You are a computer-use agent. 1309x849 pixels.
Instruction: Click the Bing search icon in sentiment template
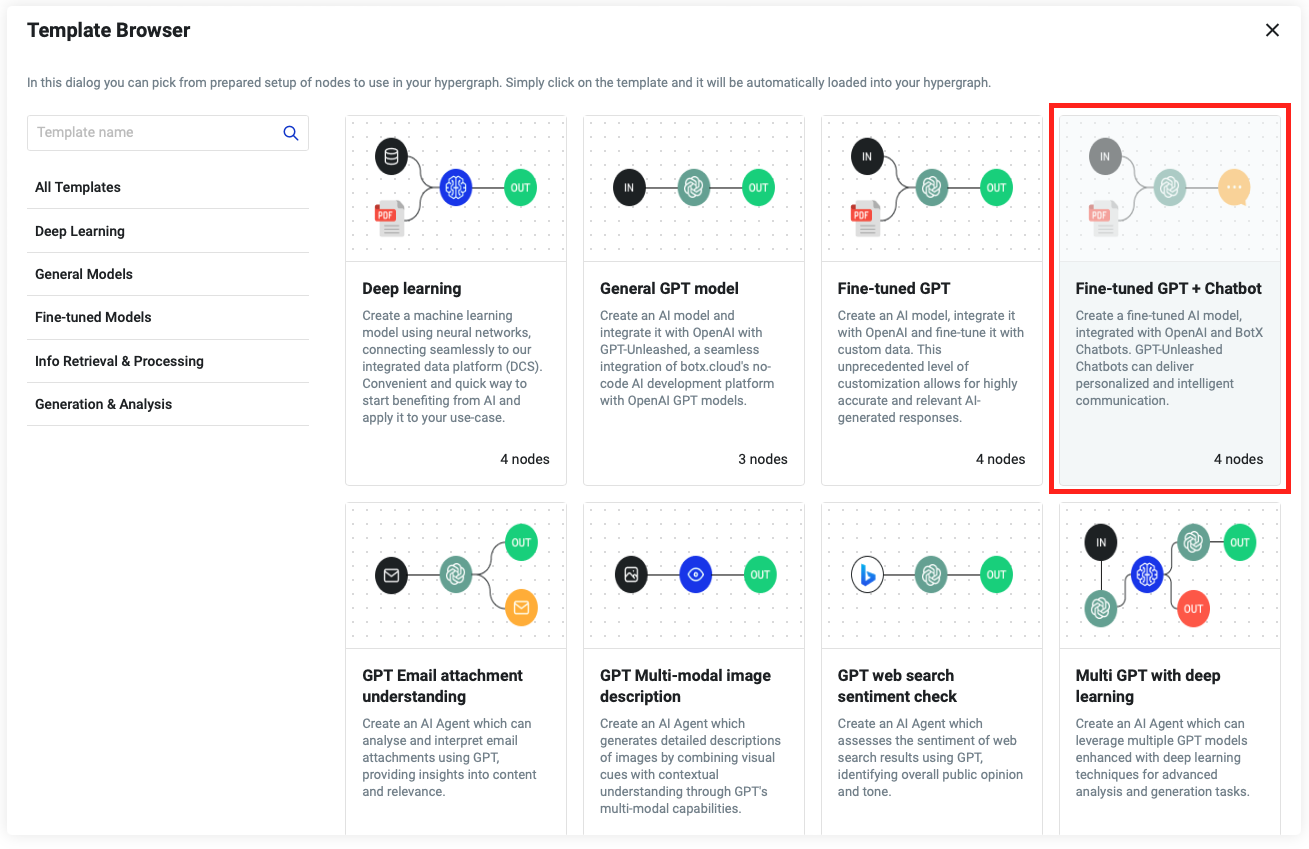pyautogui.click(x=867, y=575)
